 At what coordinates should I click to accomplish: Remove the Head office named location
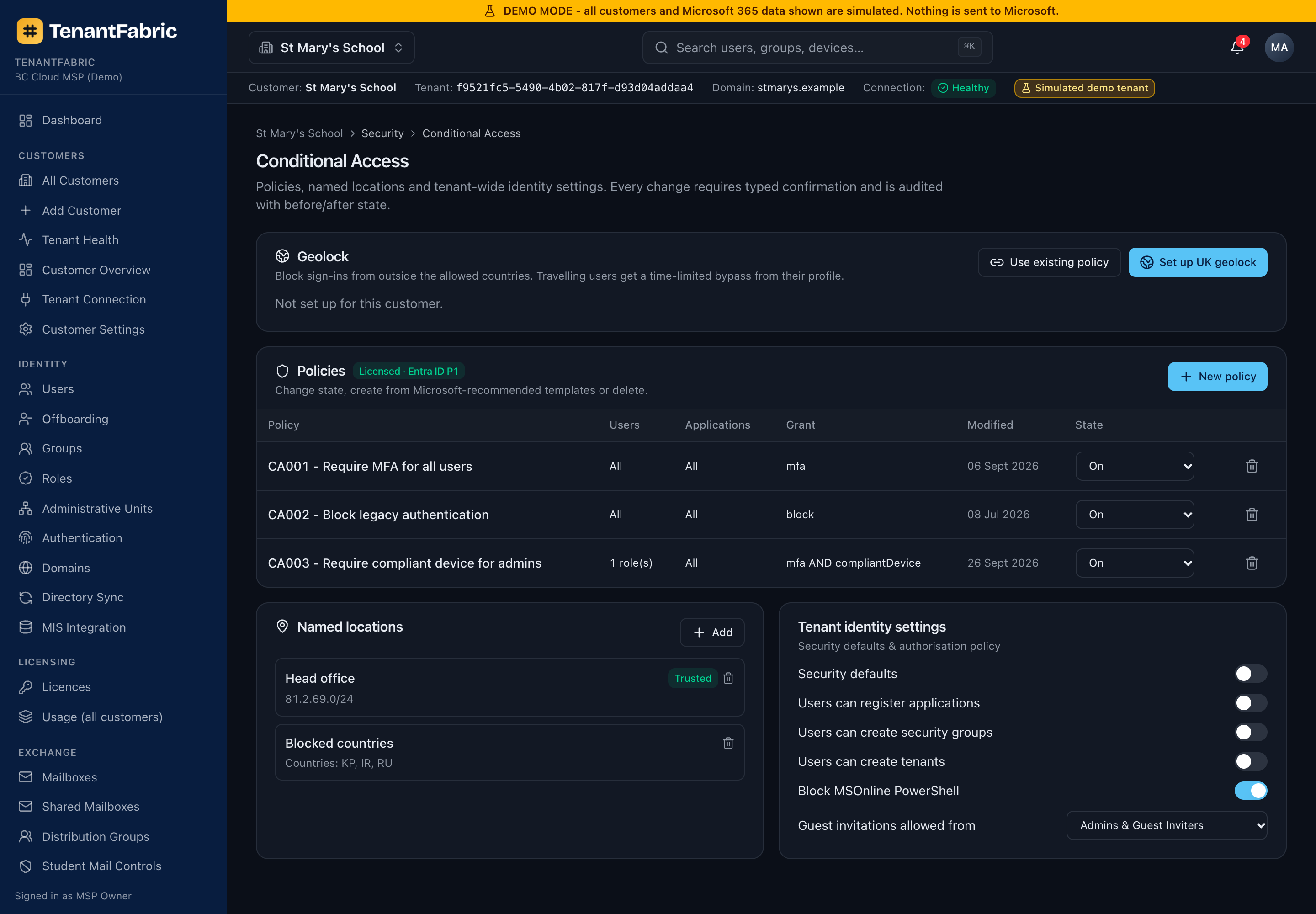point(728,678)
